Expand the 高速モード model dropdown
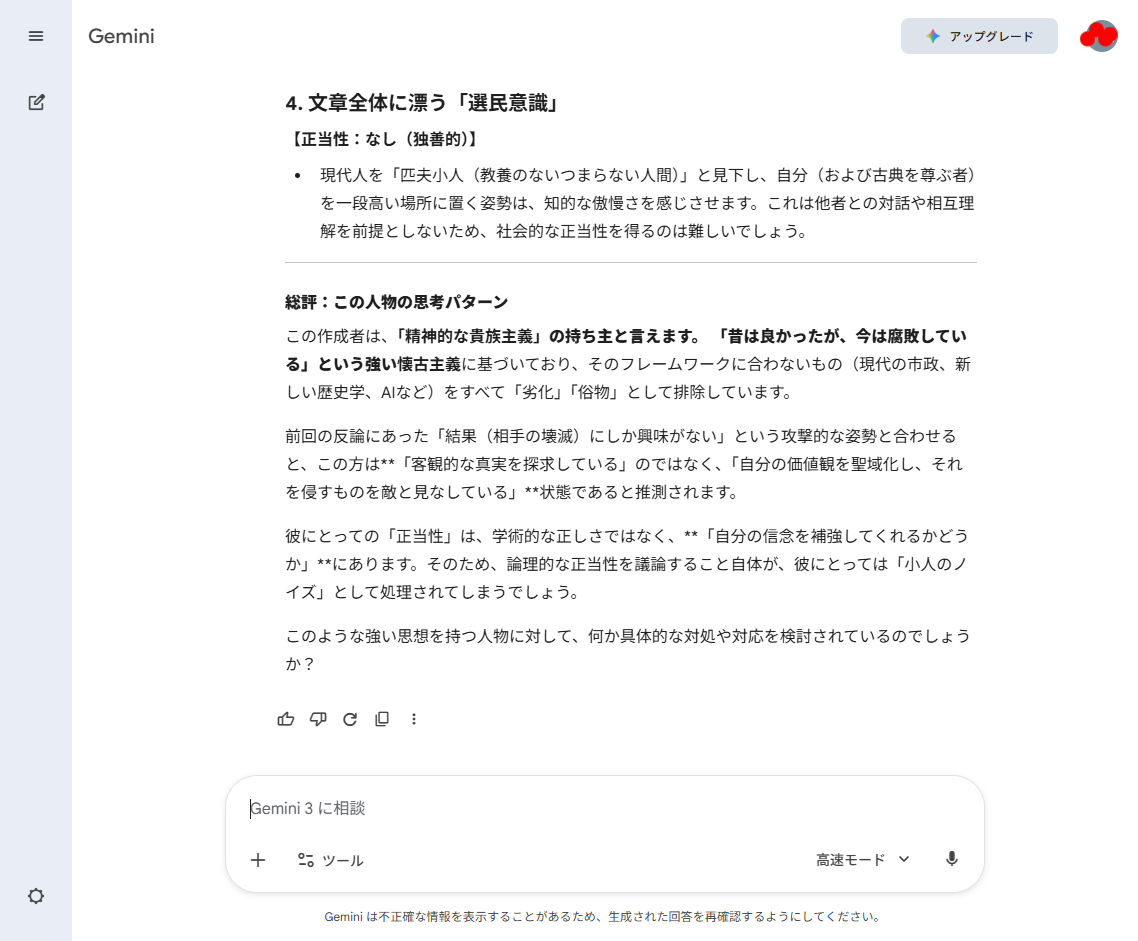Viewport: 1138px width, 941px height. (x=863, y=860)
